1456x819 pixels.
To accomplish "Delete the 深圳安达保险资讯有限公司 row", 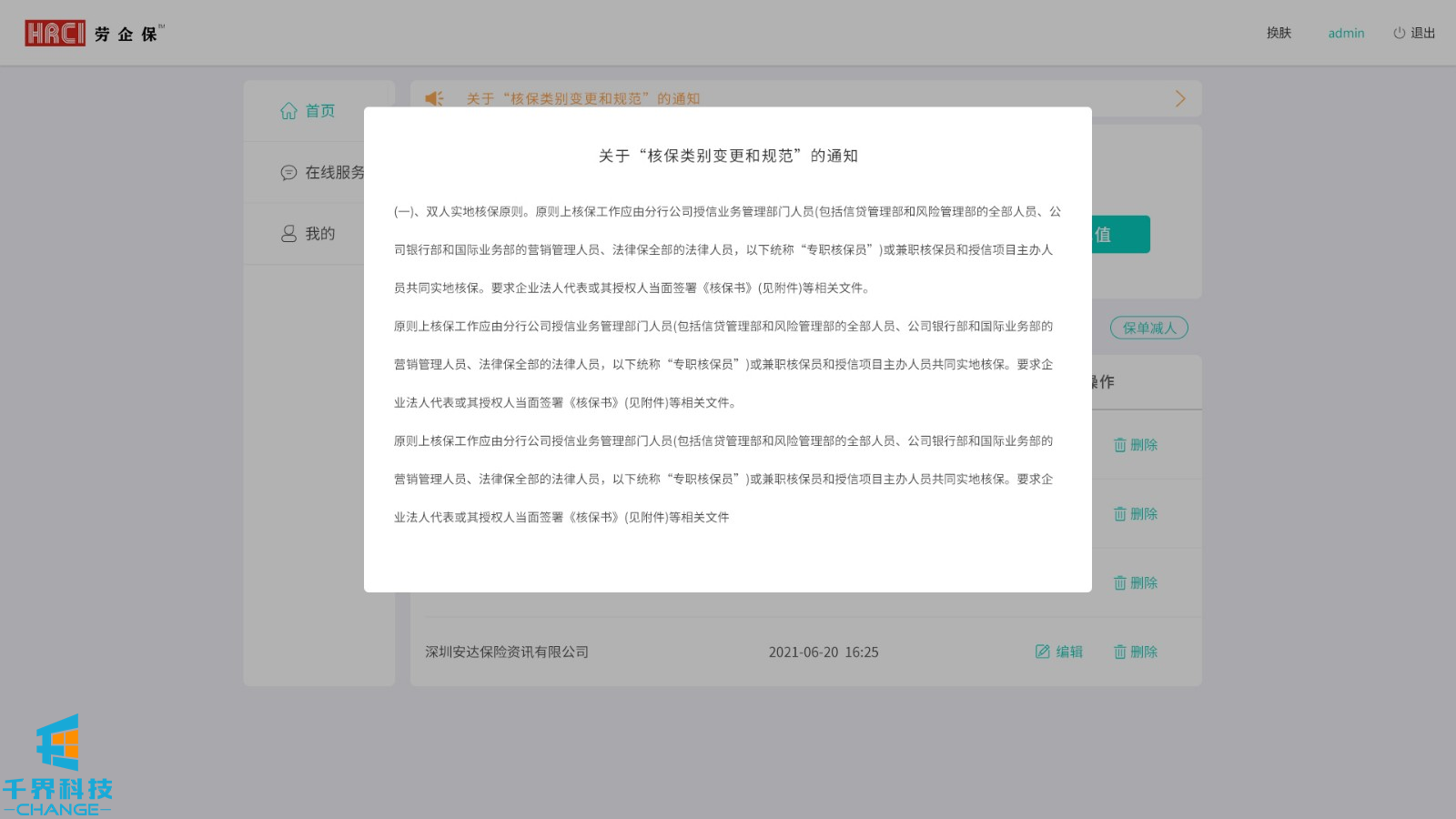I will point(1136,652).
